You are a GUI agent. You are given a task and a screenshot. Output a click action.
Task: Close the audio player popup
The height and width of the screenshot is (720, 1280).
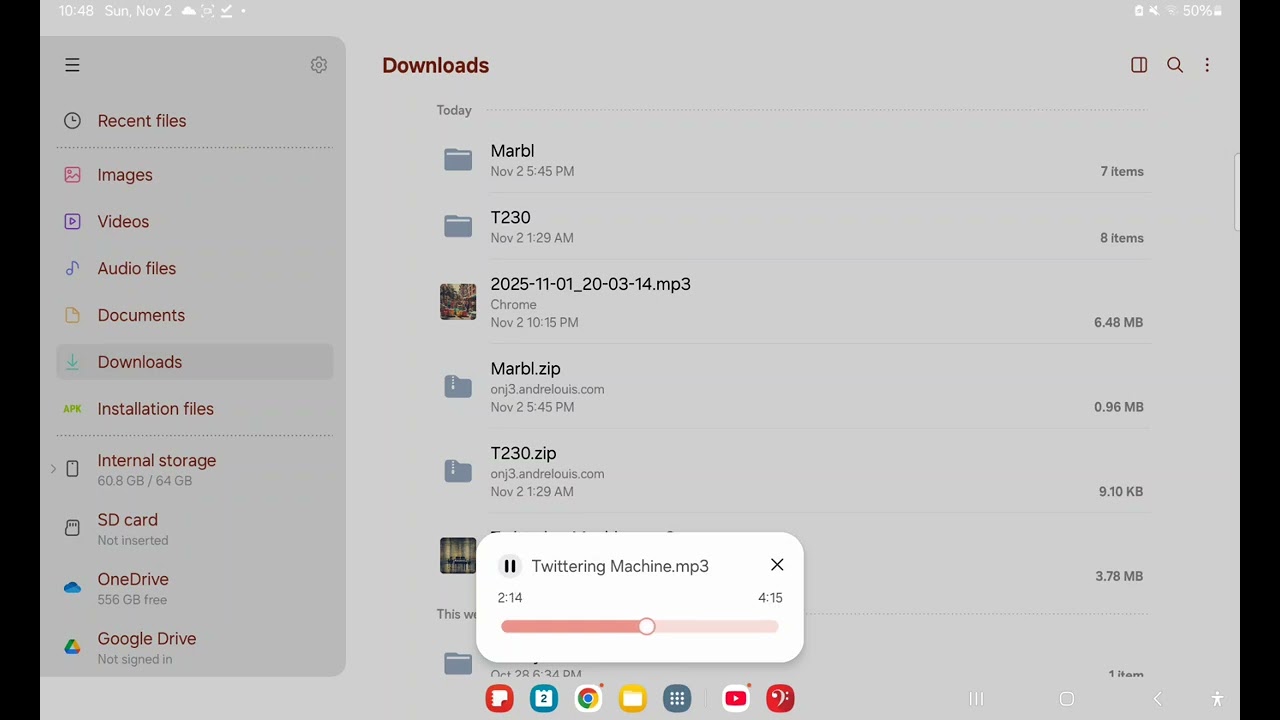777,565
